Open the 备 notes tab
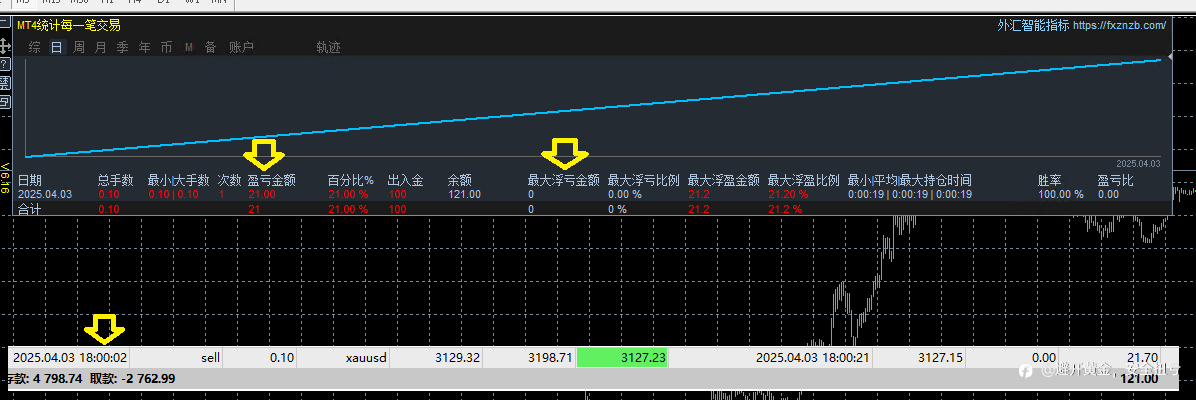 click(x=211, y=47)
